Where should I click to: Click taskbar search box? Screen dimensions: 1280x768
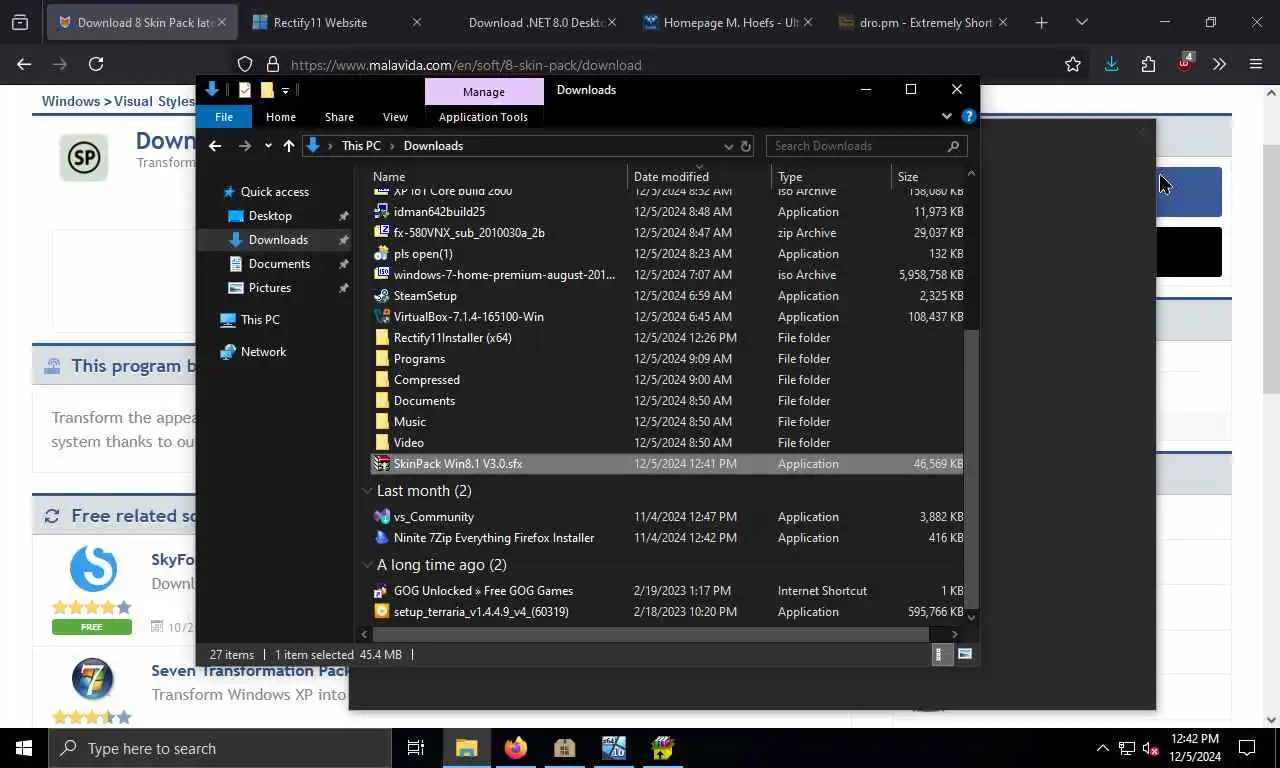(x=220, y=748)
